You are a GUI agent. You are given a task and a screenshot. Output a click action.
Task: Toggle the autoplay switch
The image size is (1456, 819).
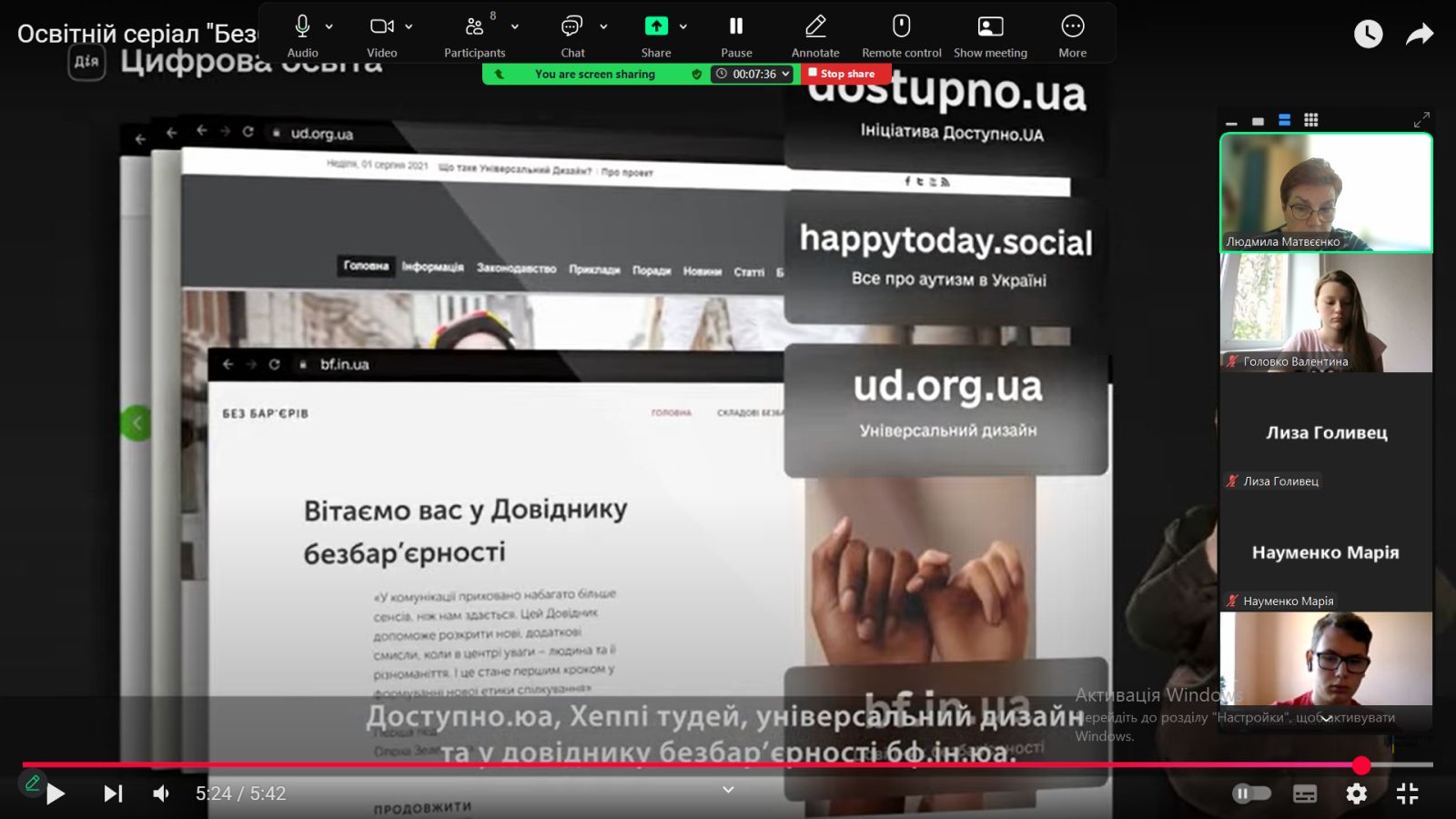[1251, 794]
